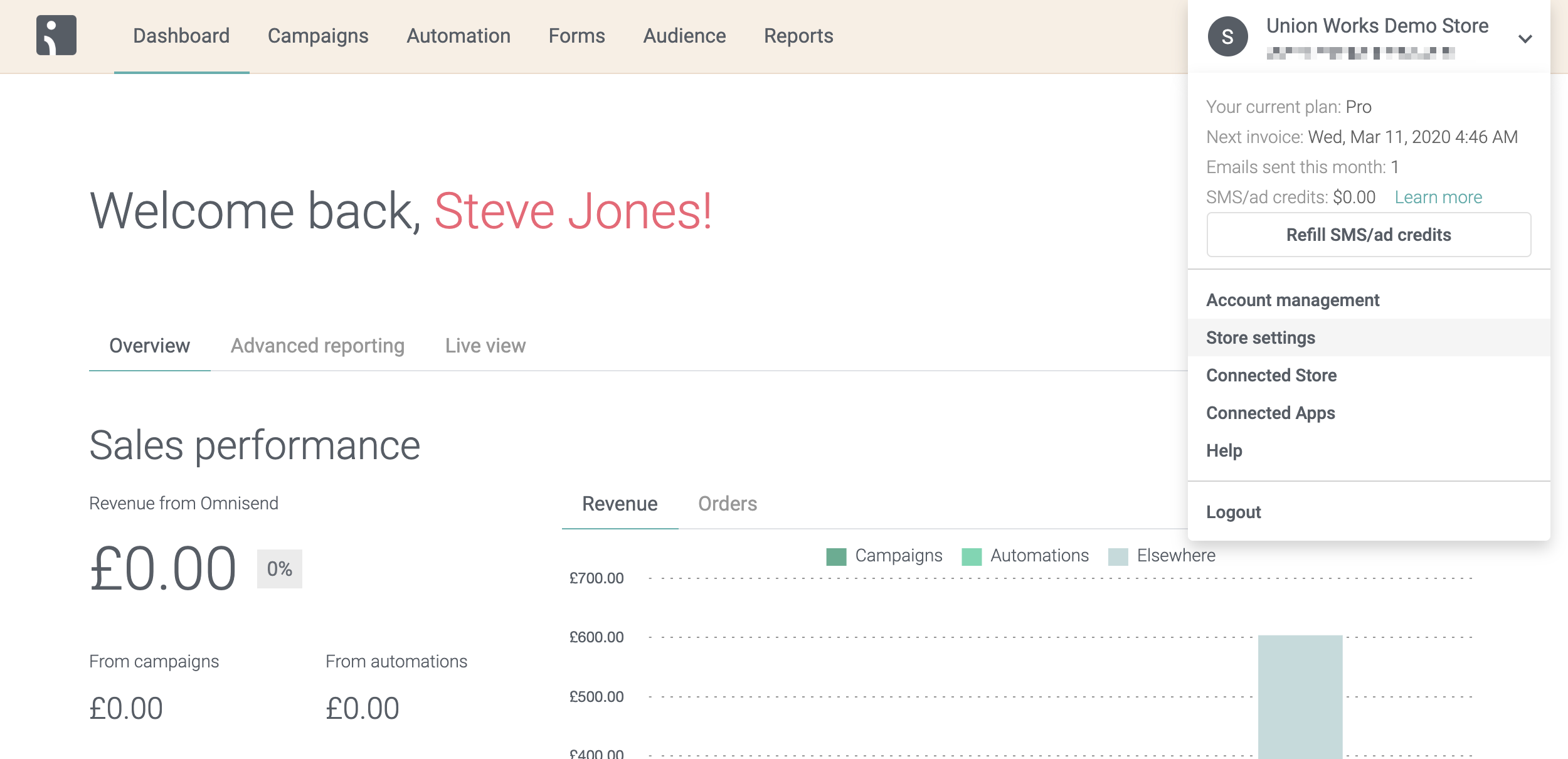
Task: Click the Elsewhere revenue bar in chart
Action: [1300, 696]
